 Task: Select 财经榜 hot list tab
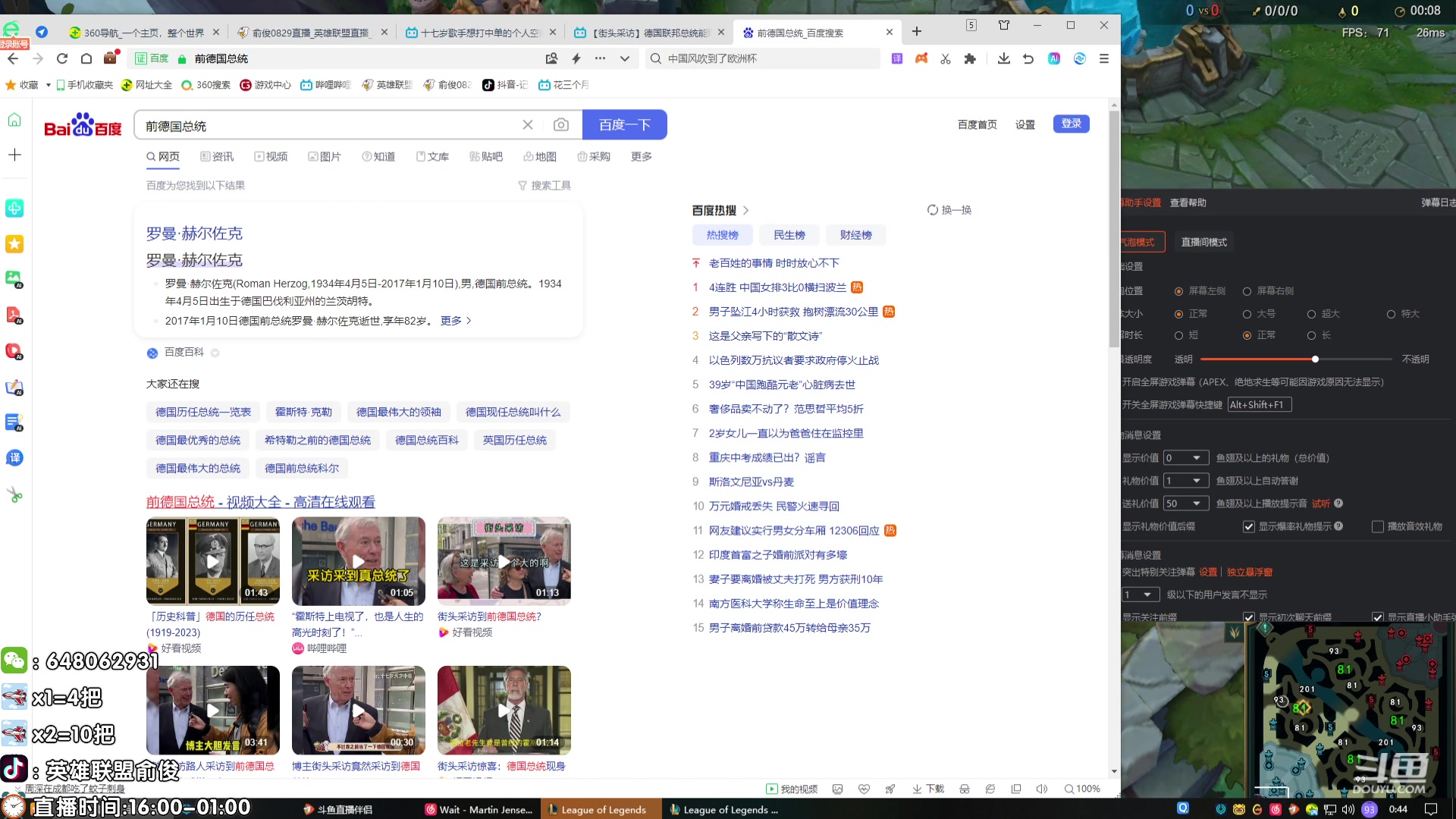pos(855,235)
